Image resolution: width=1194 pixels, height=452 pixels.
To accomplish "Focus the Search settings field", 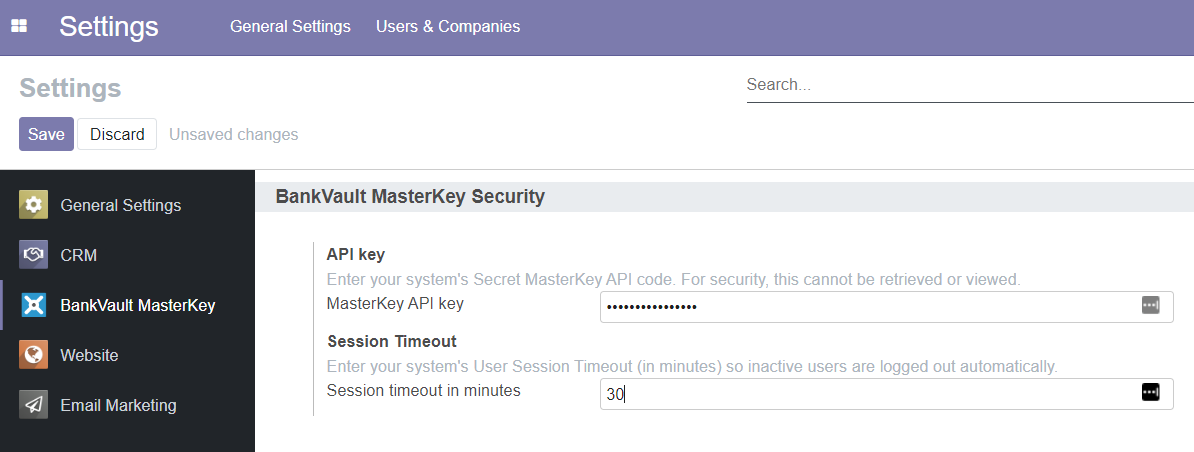I will coord(968,85).
